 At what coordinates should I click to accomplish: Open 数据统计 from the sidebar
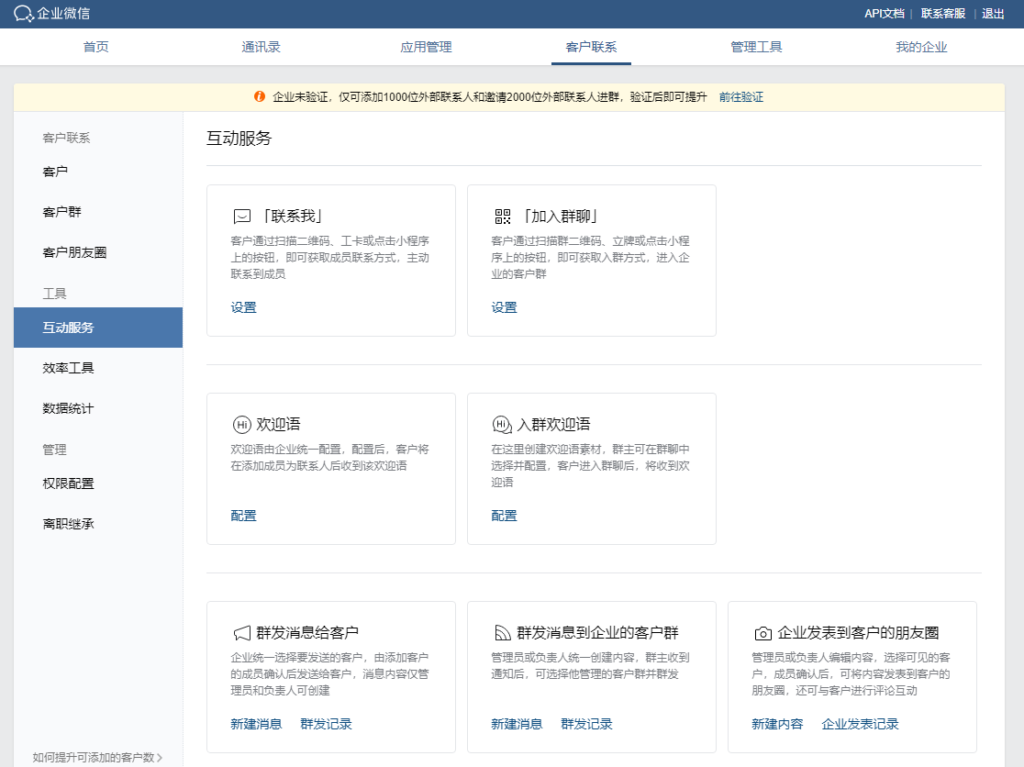pyautogui.click(x=70, y=408)
